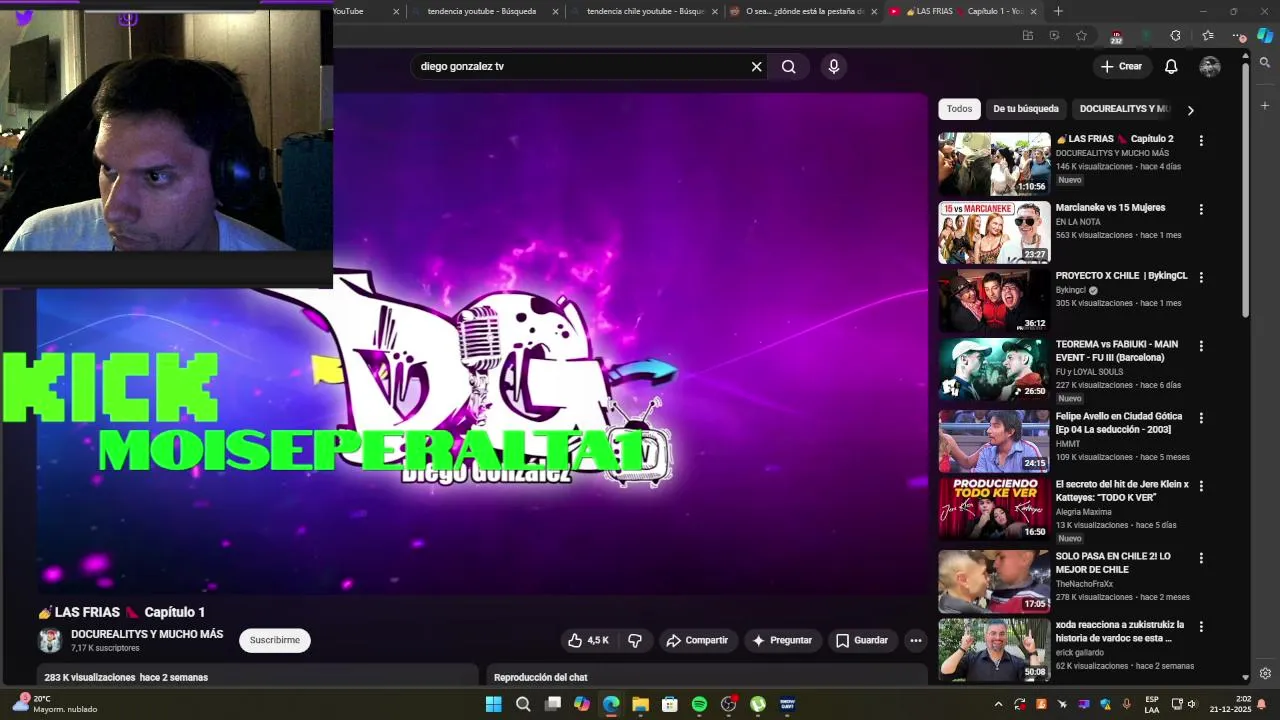Select the Todos filter chip
Image resolution: width=1280 pixels, height=720 pixels.
[x=959, y=109]
